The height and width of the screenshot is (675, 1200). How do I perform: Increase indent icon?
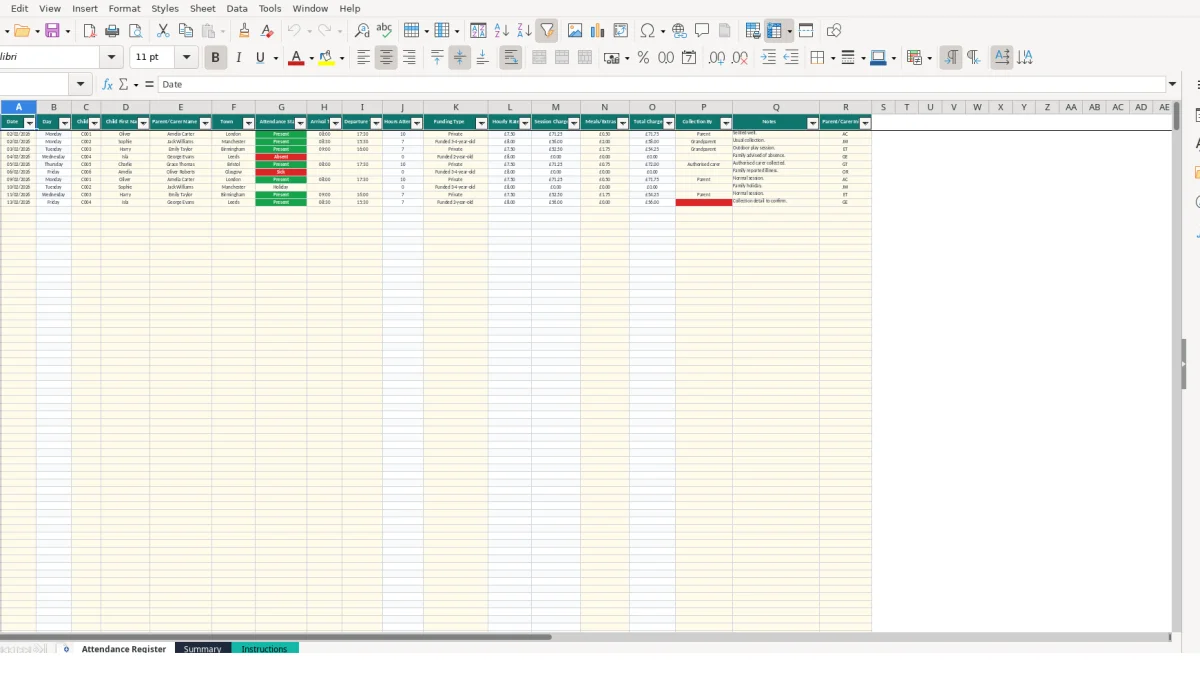point(768,58)
